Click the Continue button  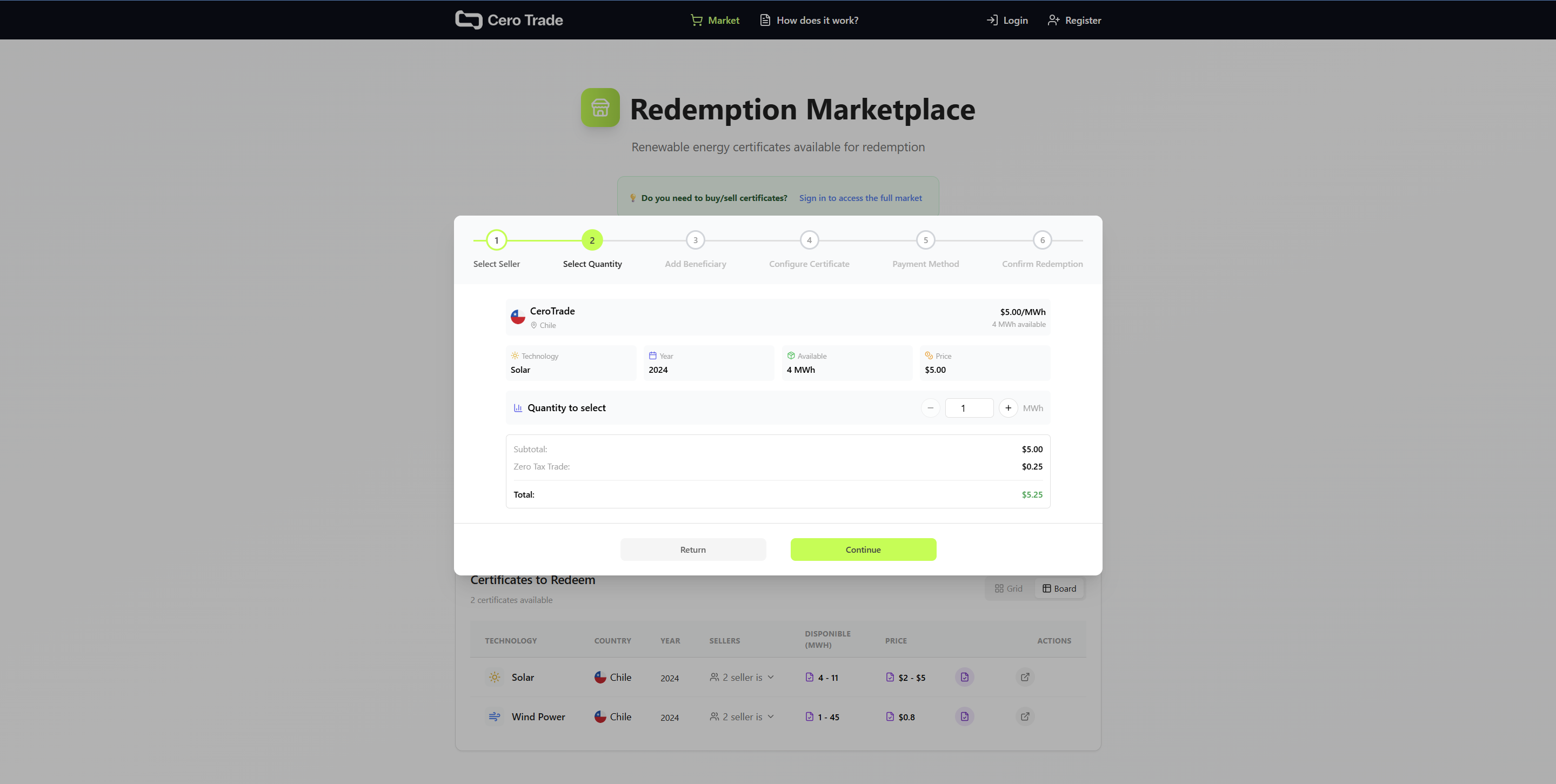tap(863, 549)
